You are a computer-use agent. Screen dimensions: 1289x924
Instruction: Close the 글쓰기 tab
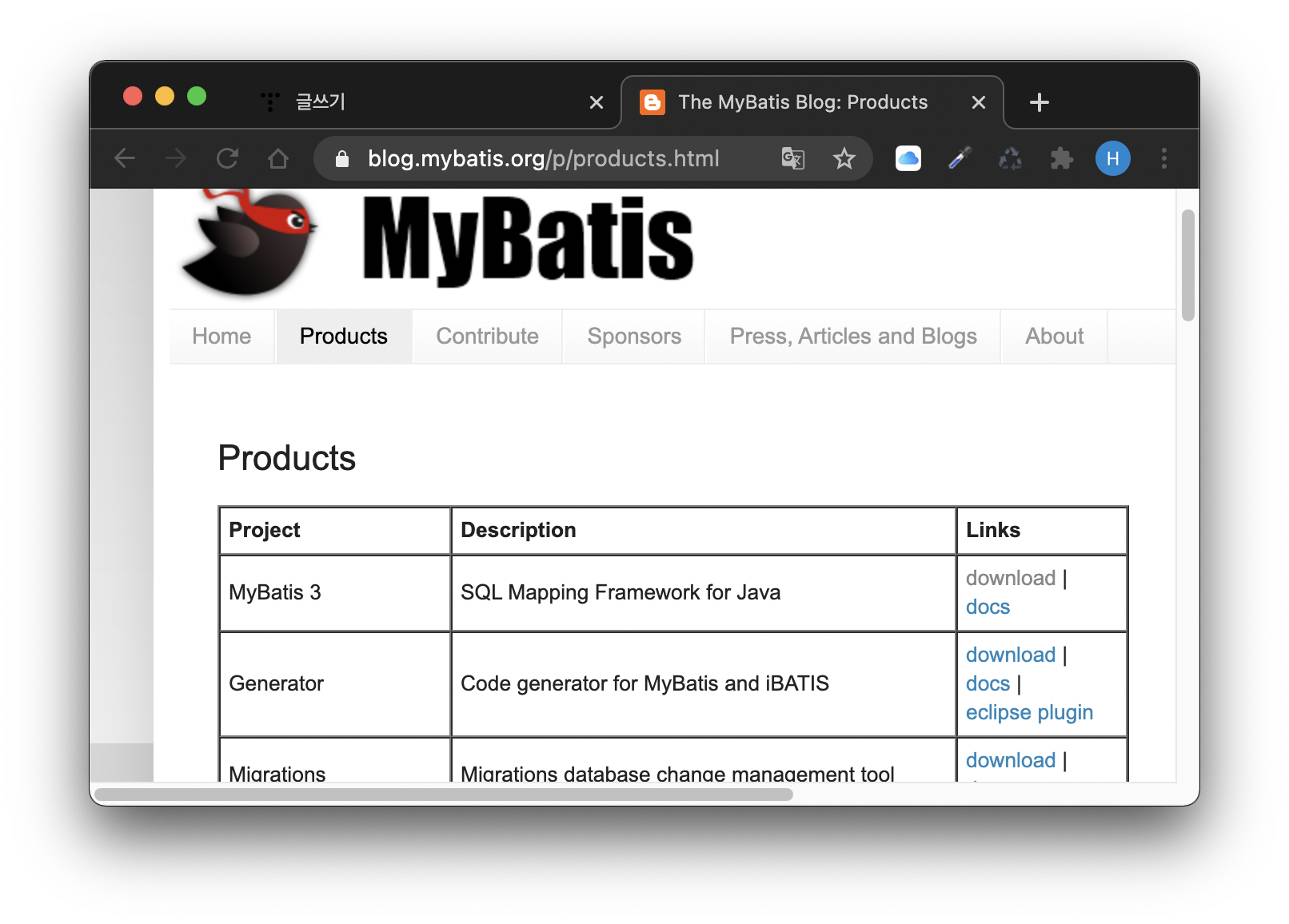pos(597,102)
